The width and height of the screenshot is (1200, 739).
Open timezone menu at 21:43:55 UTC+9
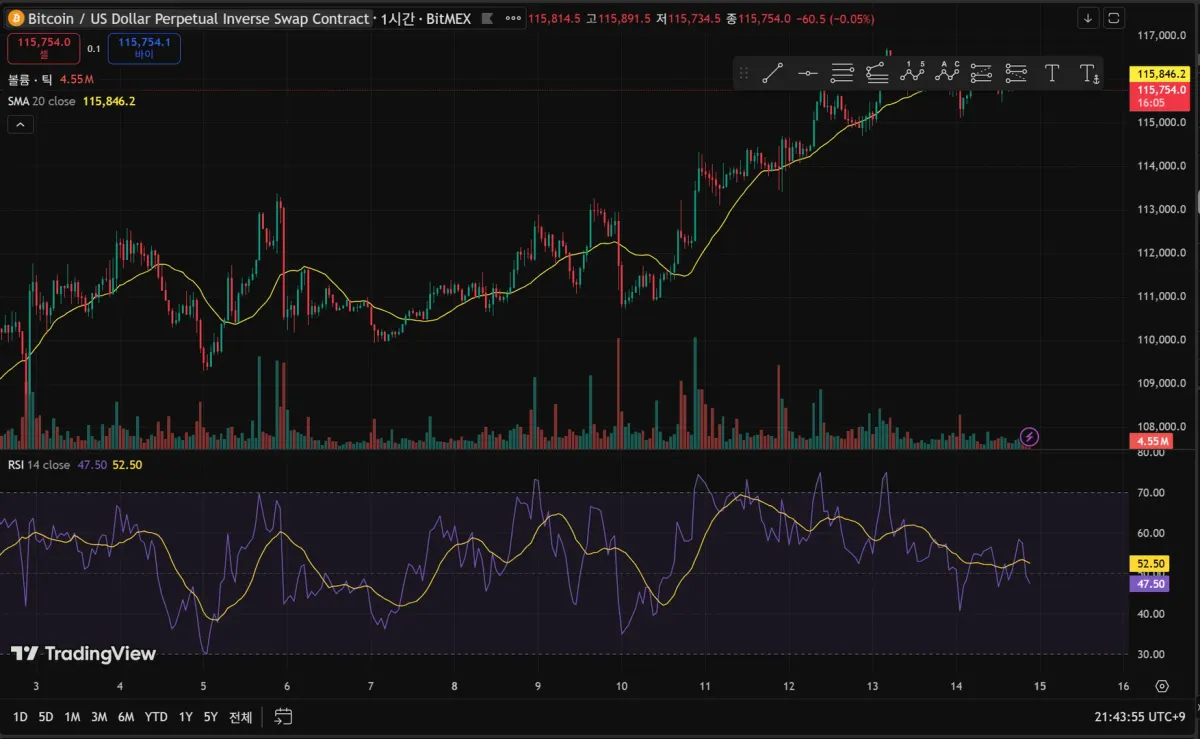pos(1138,717)
